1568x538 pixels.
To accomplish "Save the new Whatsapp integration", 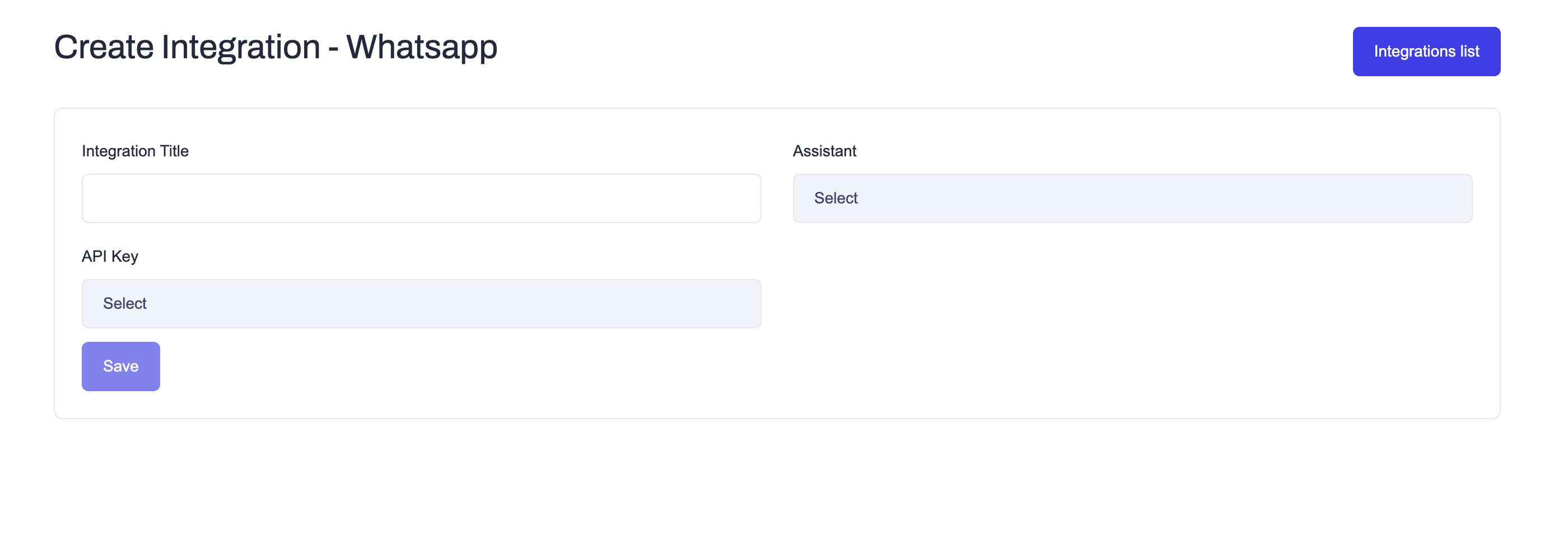I will [120, 366].
